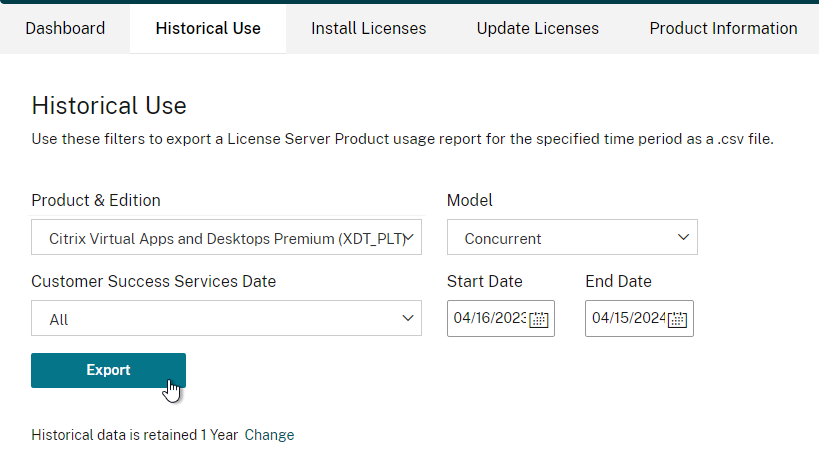
Task: Click the Product & Edition chevron arrow
Action: (x=409, y=238)
